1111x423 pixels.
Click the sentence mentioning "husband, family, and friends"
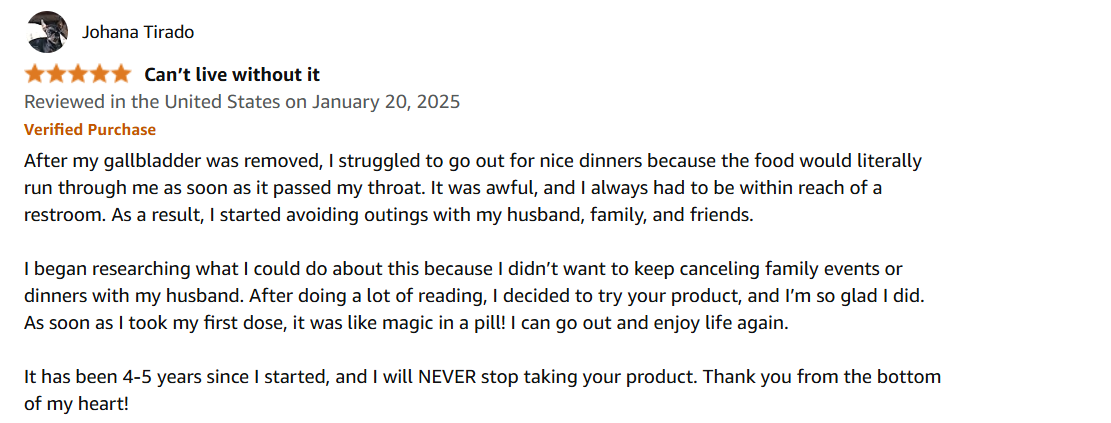click(x=388, y=215)
